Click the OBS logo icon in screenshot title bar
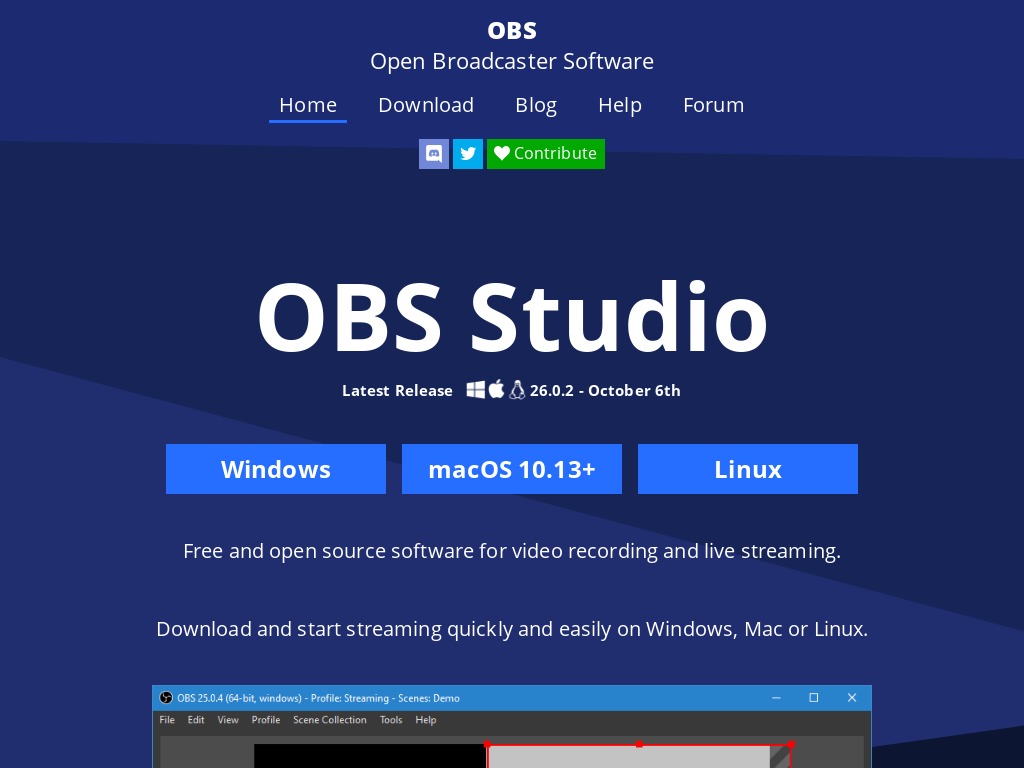The height and width of the screenshot is (768, 1024). (x=166, y=697)
